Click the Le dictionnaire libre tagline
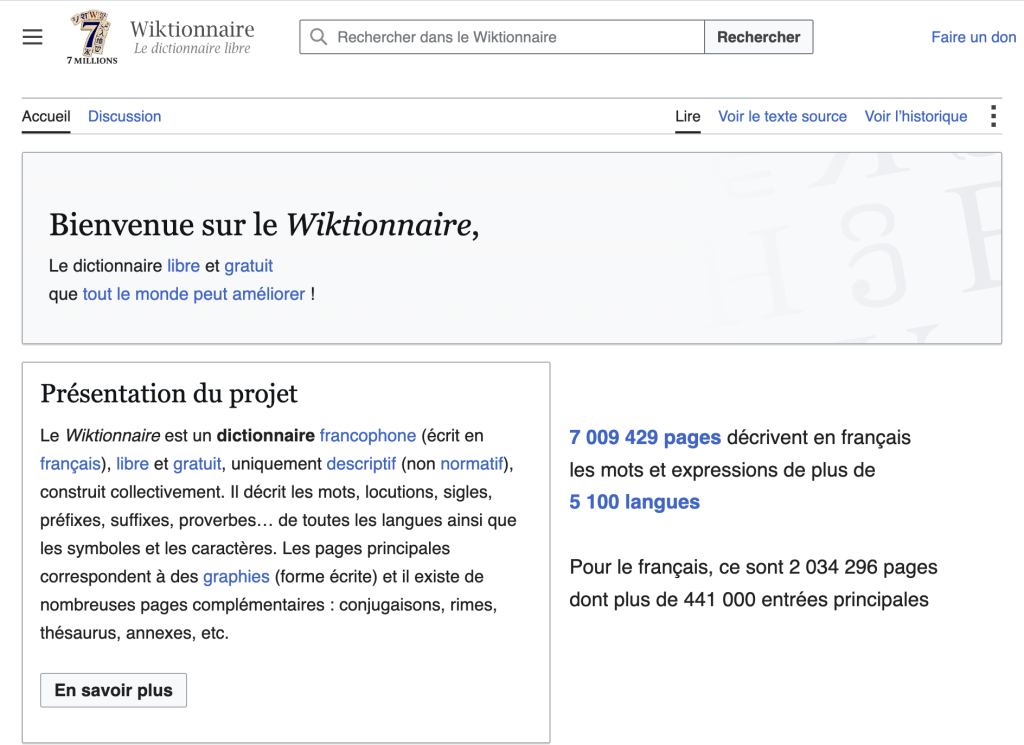 192,48
